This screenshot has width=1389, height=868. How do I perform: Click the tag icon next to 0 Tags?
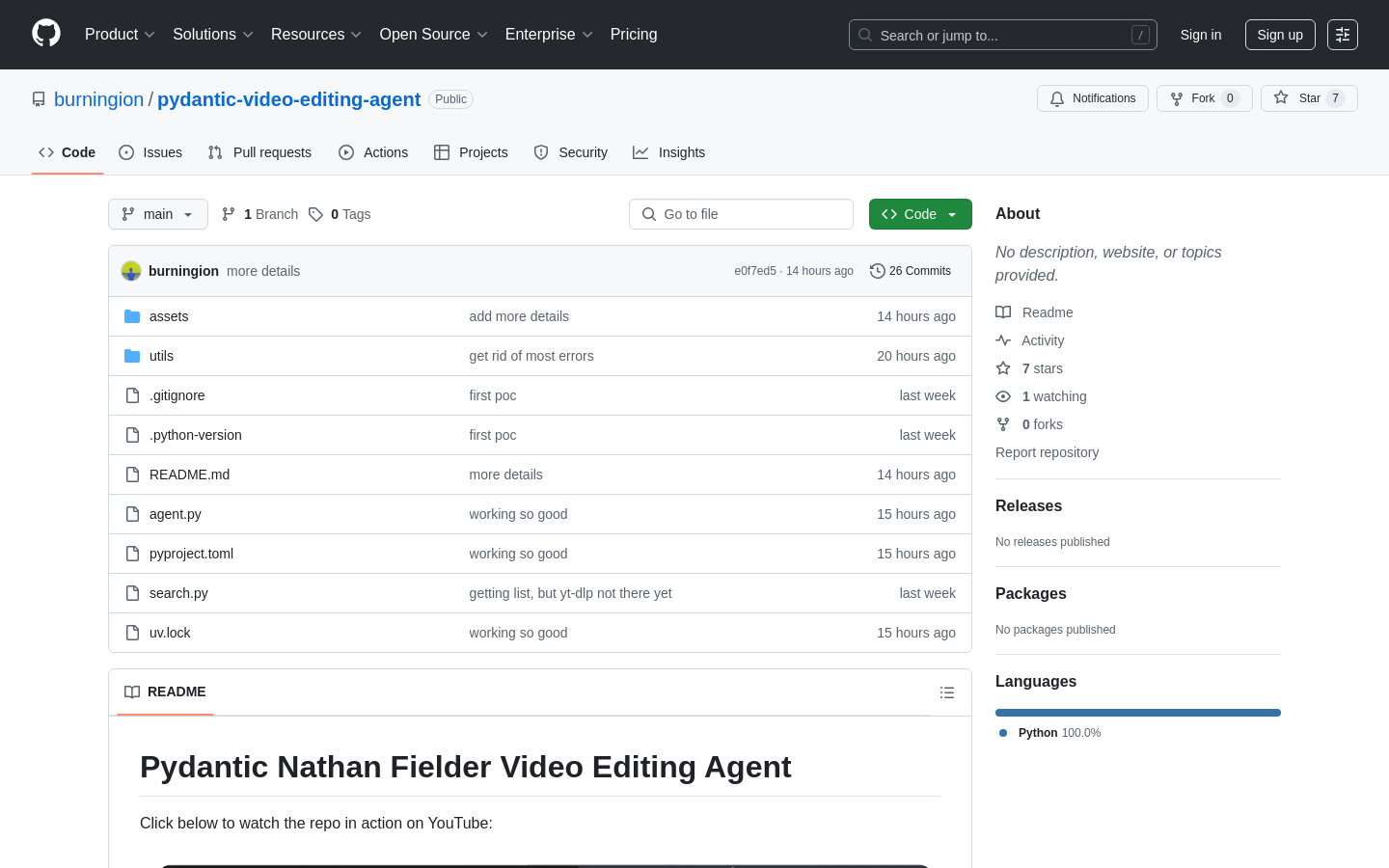point(315,214)
